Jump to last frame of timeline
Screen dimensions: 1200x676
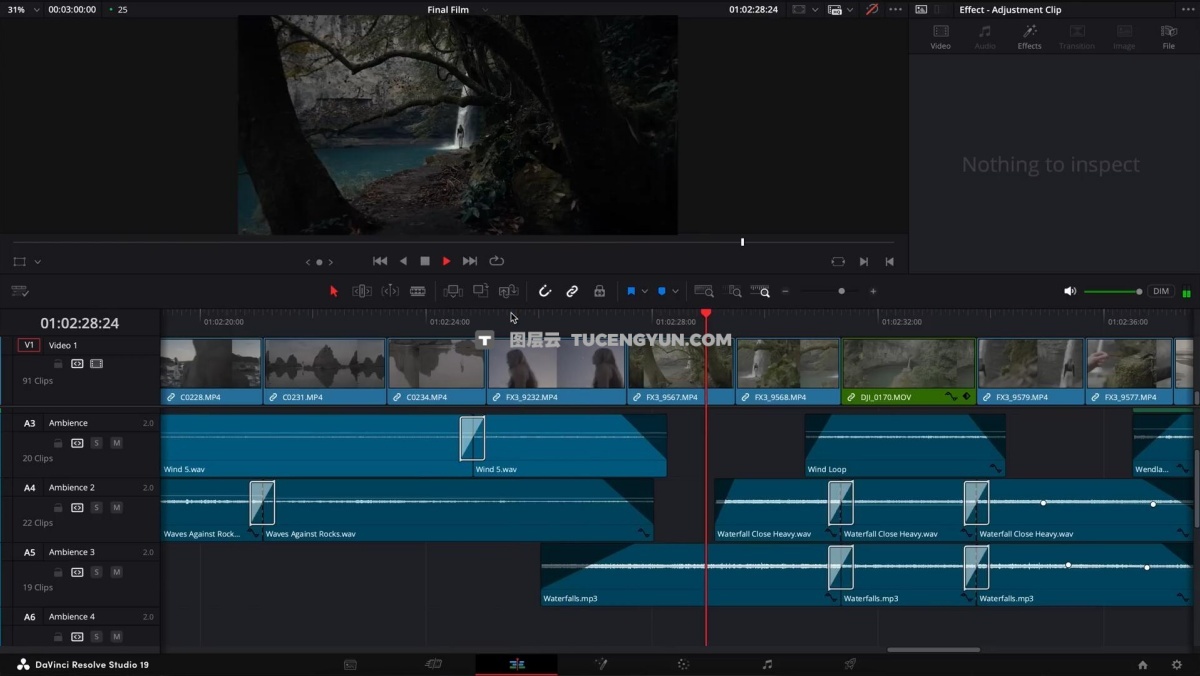470,261
